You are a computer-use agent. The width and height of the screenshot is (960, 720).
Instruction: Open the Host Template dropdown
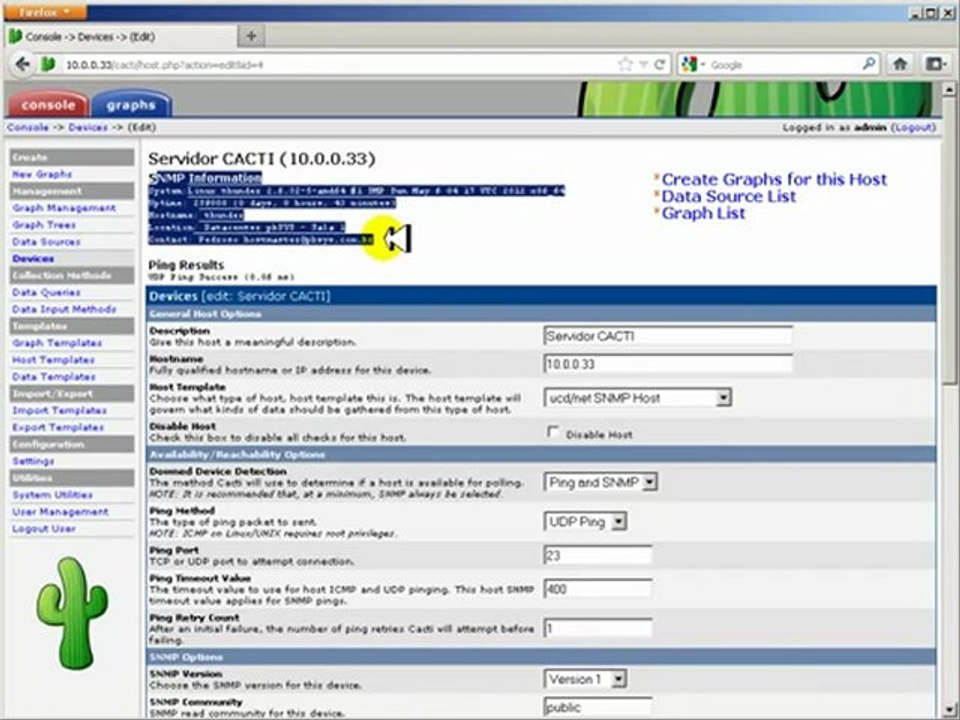point(637,398)
